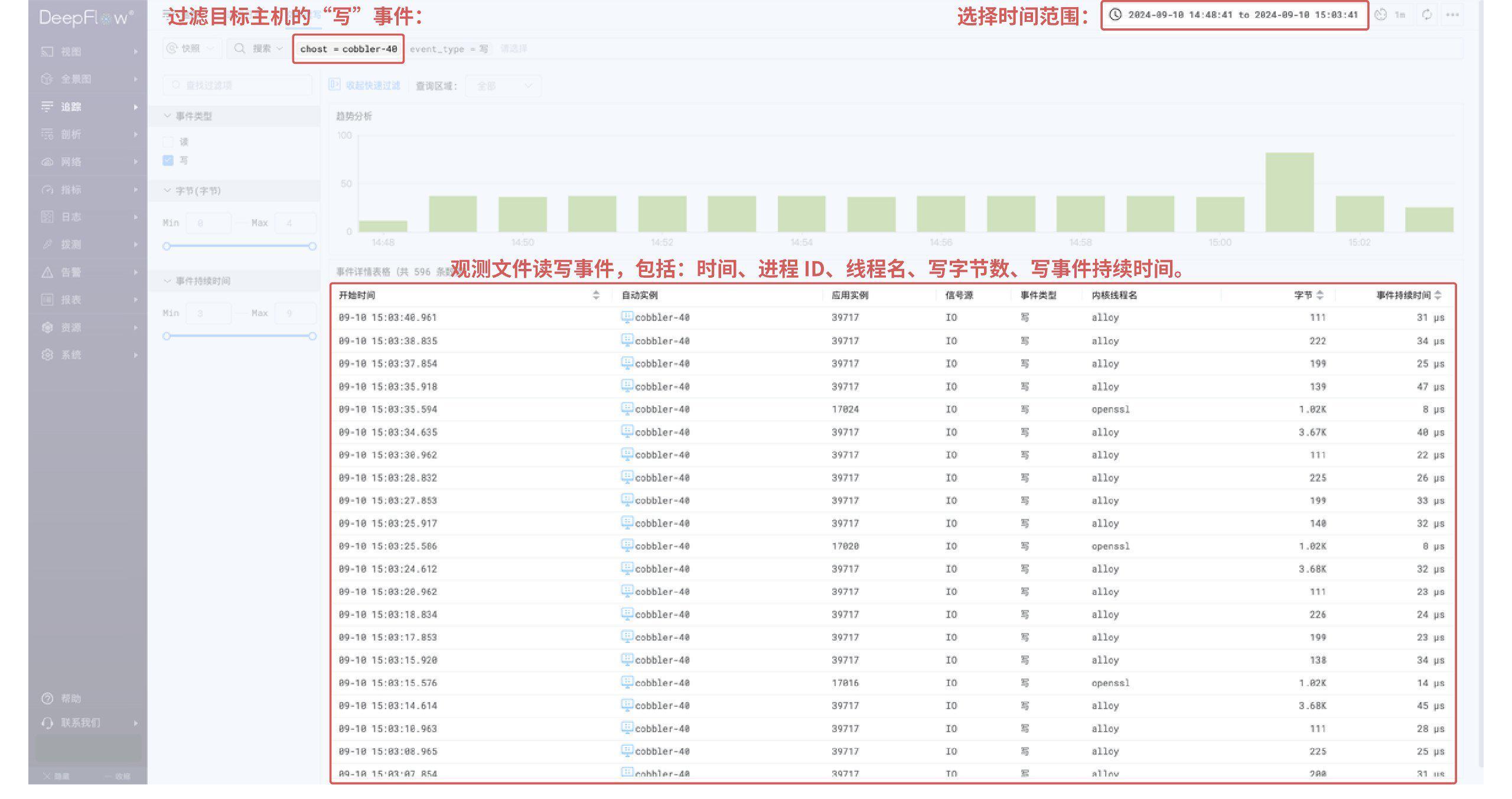Click host icon in 15:03:15.576 row
The height and width of the screenshot is (799, 1512).
coord(627,682)
